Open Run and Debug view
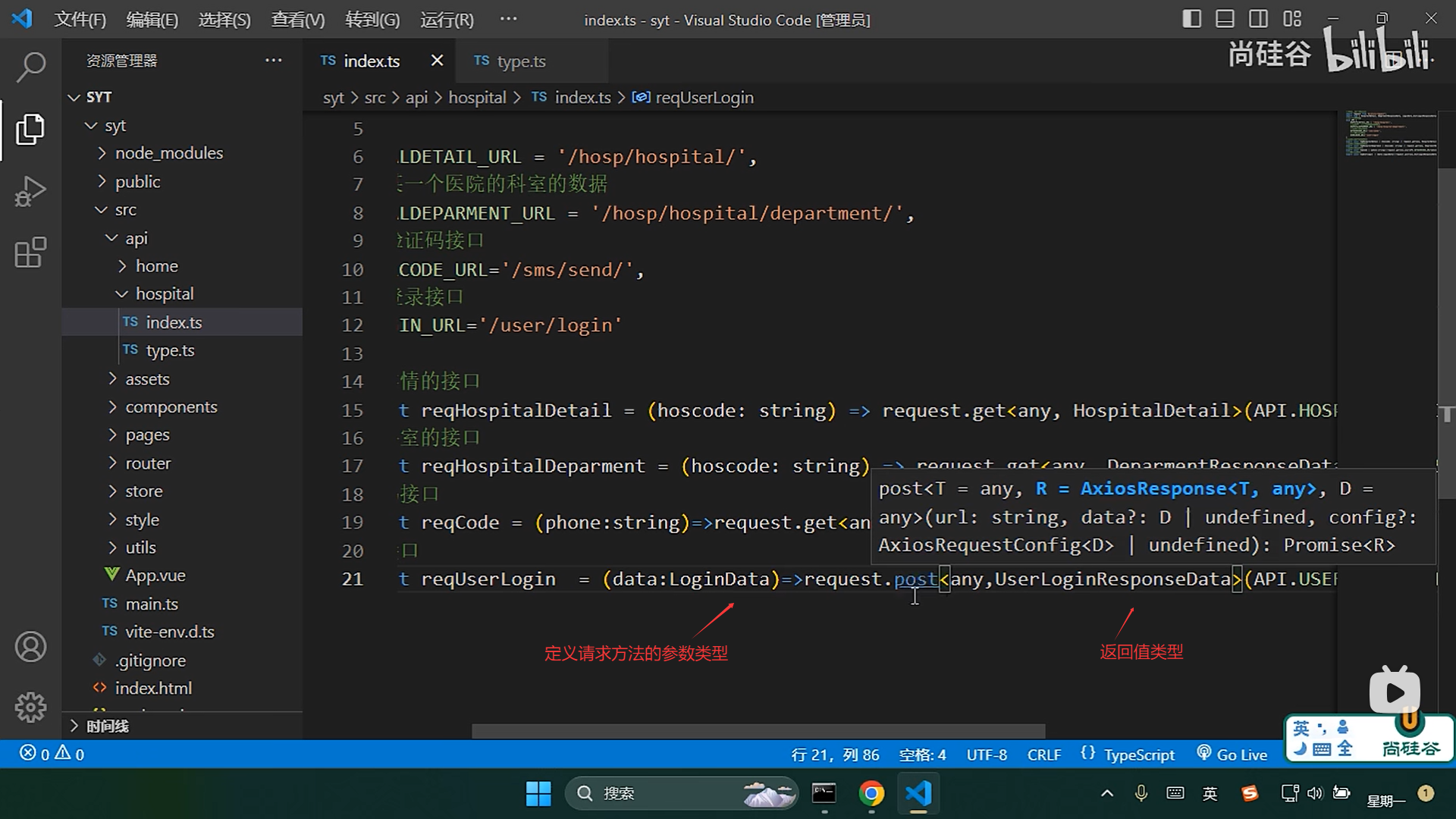 point(30,191)
